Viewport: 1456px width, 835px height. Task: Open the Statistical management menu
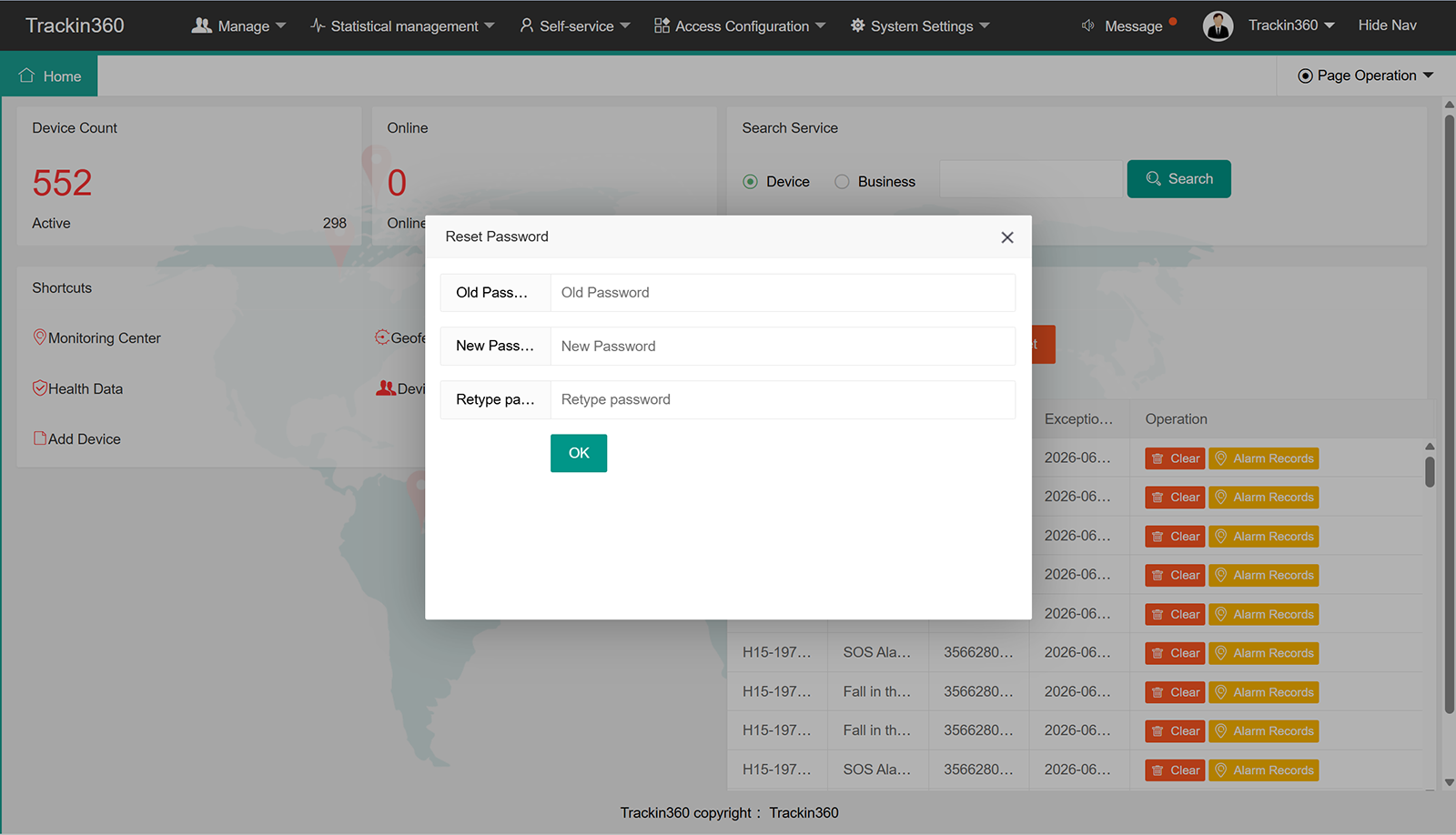click(x=401, y=25)
